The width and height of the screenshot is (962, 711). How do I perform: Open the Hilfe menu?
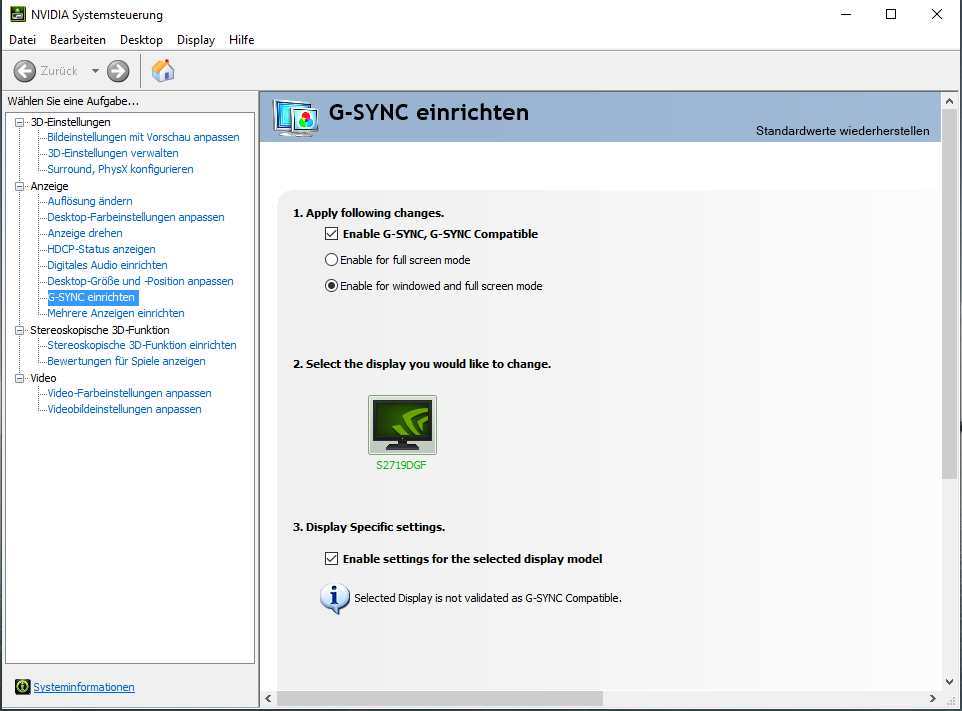tap(241, 40)
